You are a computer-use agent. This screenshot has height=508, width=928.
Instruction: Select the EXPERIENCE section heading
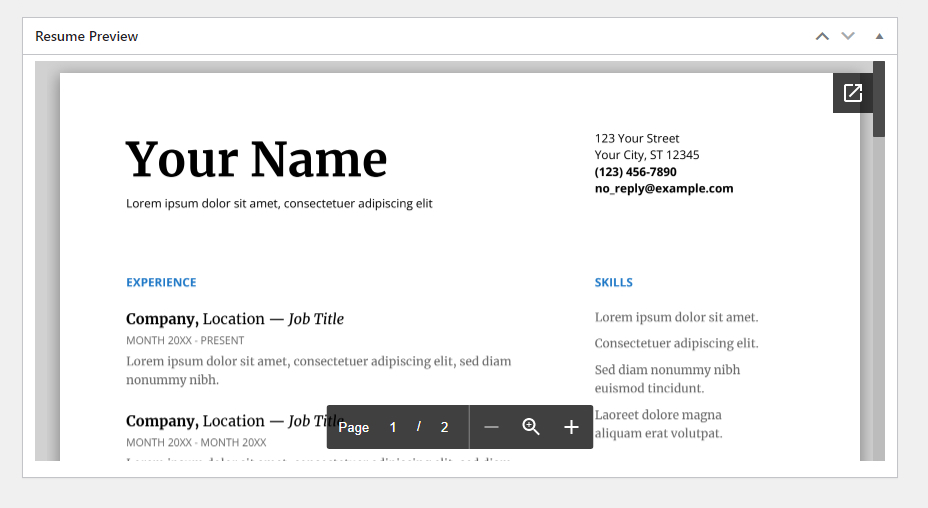pos(161,282)
